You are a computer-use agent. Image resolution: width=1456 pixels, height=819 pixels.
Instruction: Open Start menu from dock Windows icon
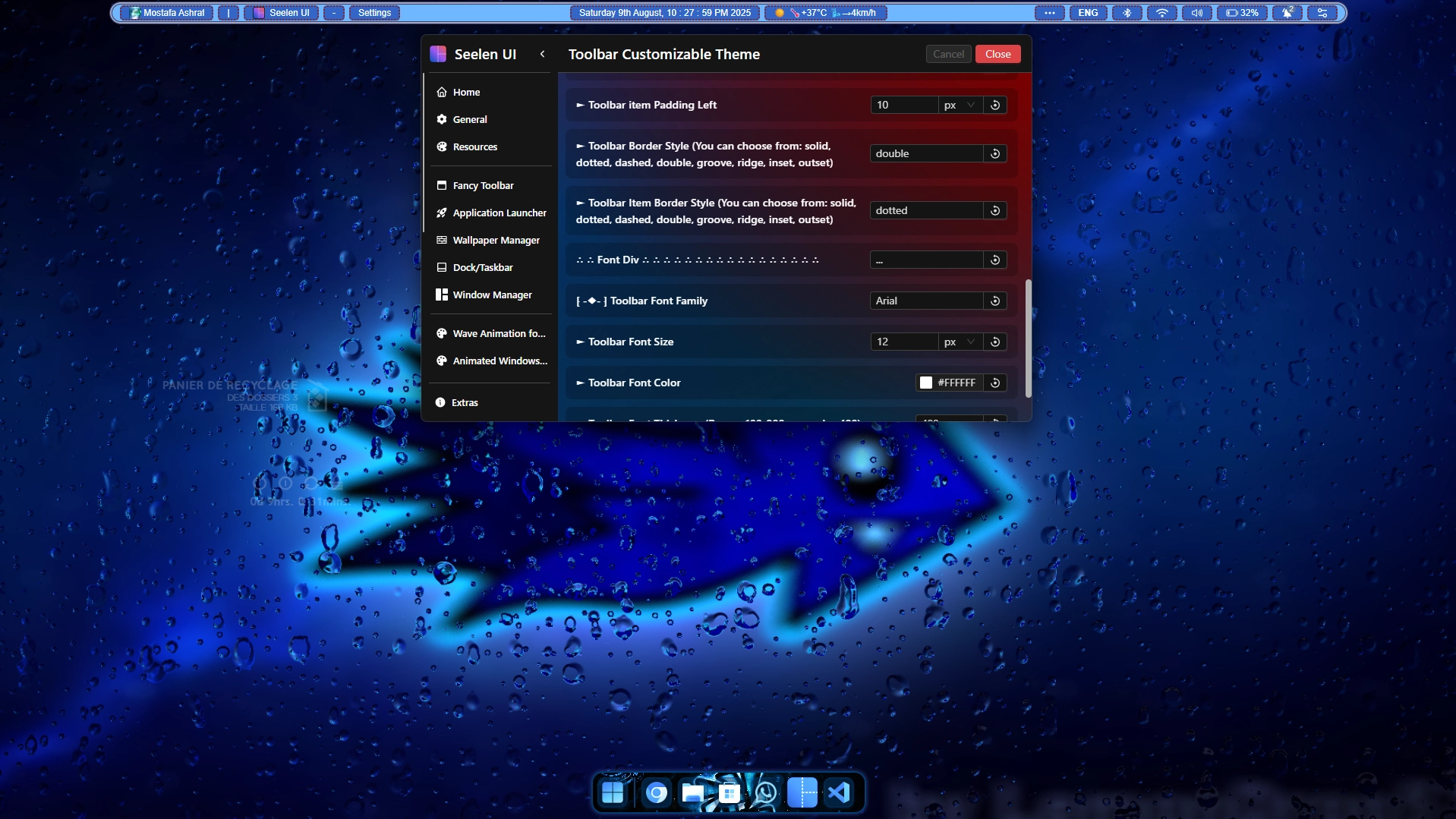(613, 793)
